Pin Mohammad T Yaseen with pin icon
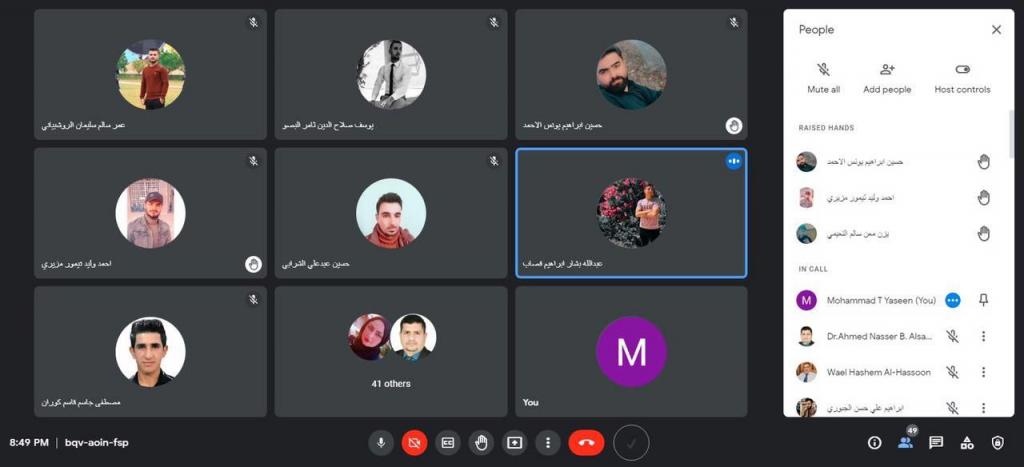The width and height of the screenshot is (1024, 467). (984, 300)
